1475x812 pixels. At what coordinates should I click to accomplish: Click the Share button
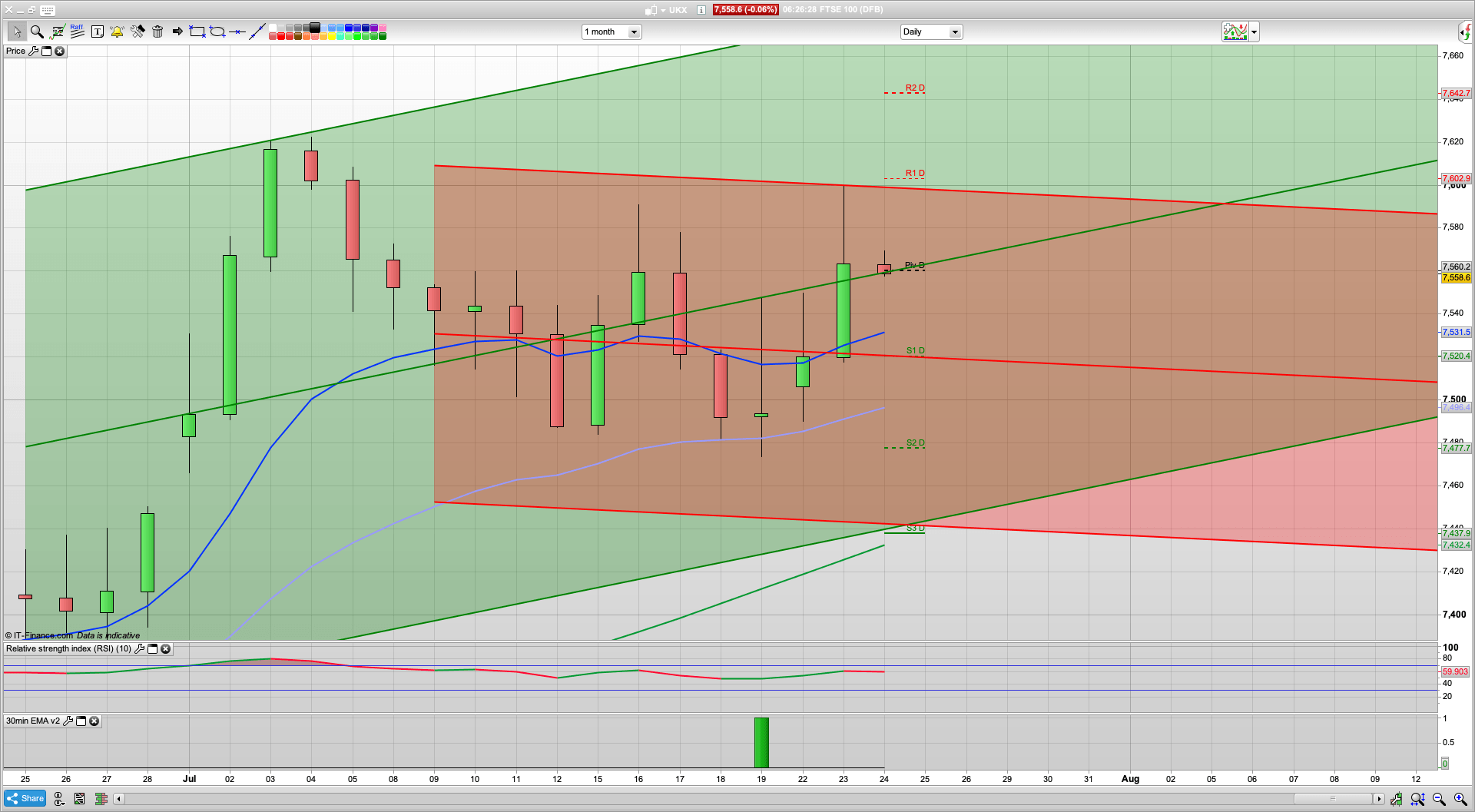[x=25, y=798]
